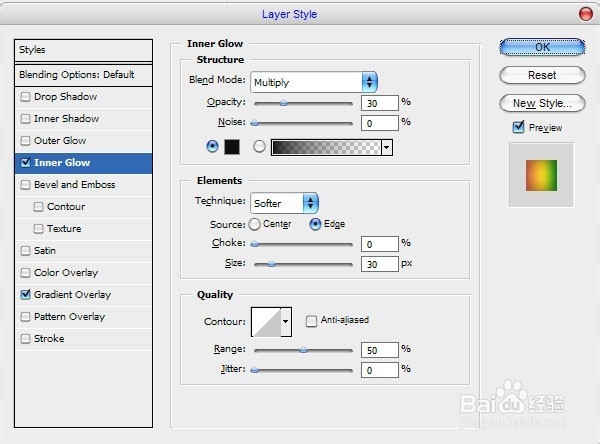Click the Jitter value field
Viewport: 600px width, 444px height.
coord(380,370)
